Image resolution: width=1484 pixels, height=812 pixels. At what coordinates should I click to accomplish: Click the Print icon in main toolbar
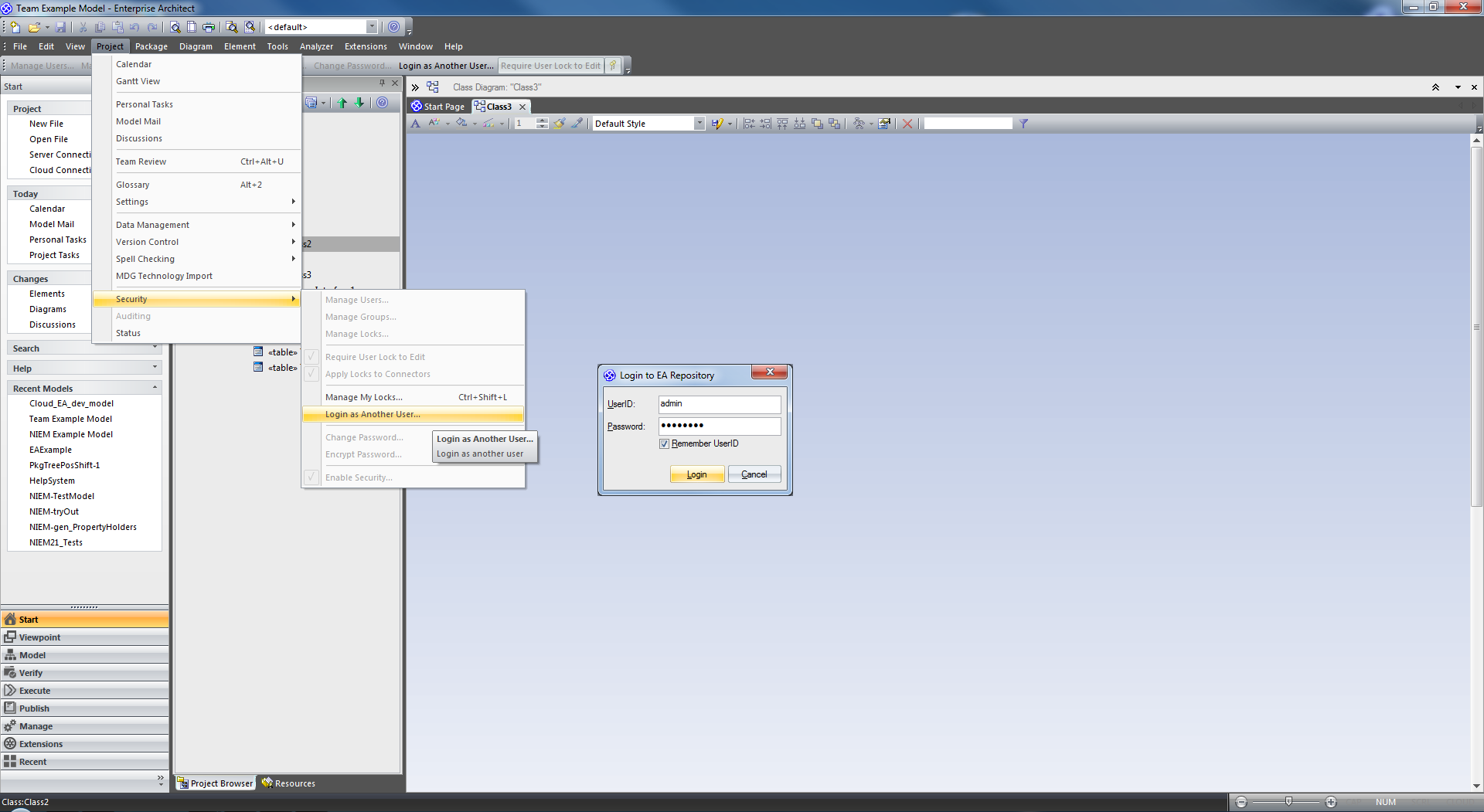click(209, 27)
